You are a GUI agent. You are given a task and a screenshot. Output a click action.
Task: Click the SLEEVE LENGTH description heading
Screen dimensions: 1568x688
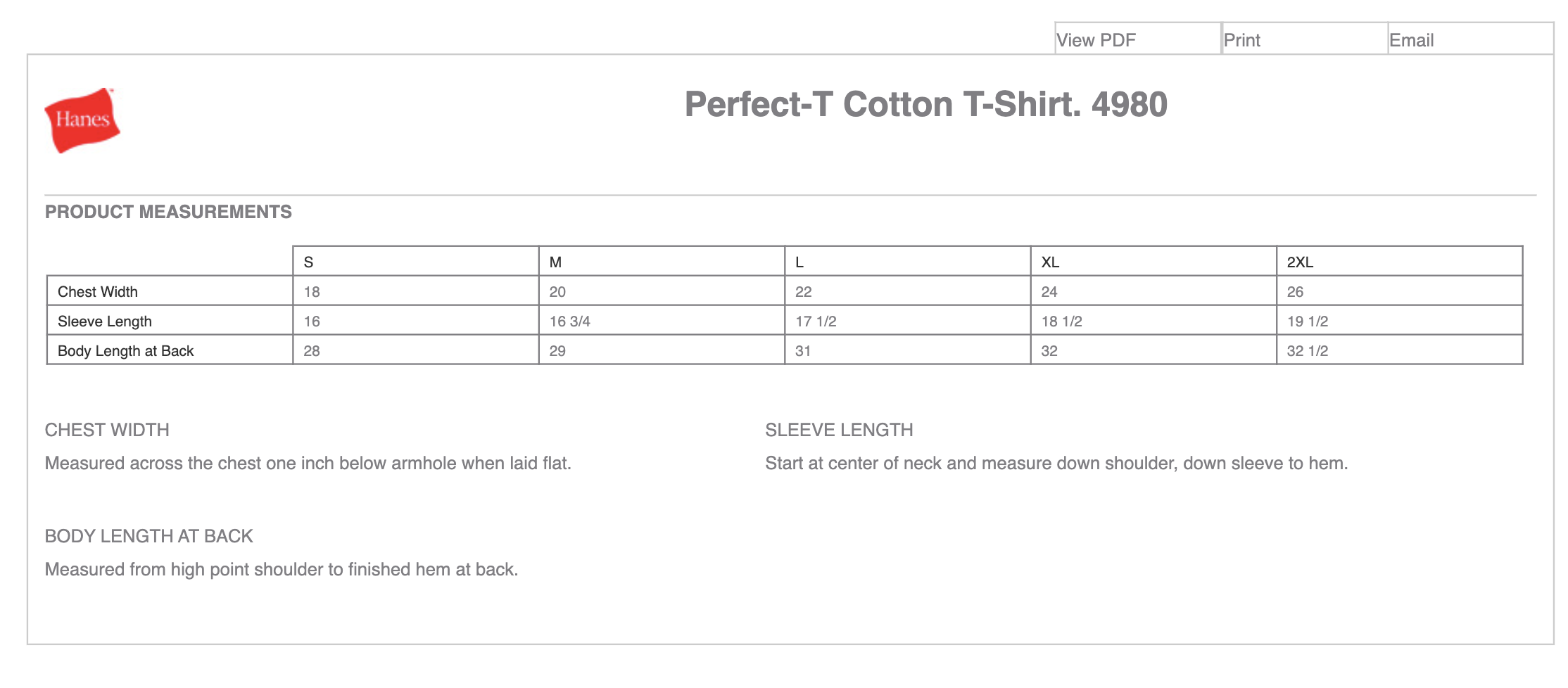(x=839, y=430)
